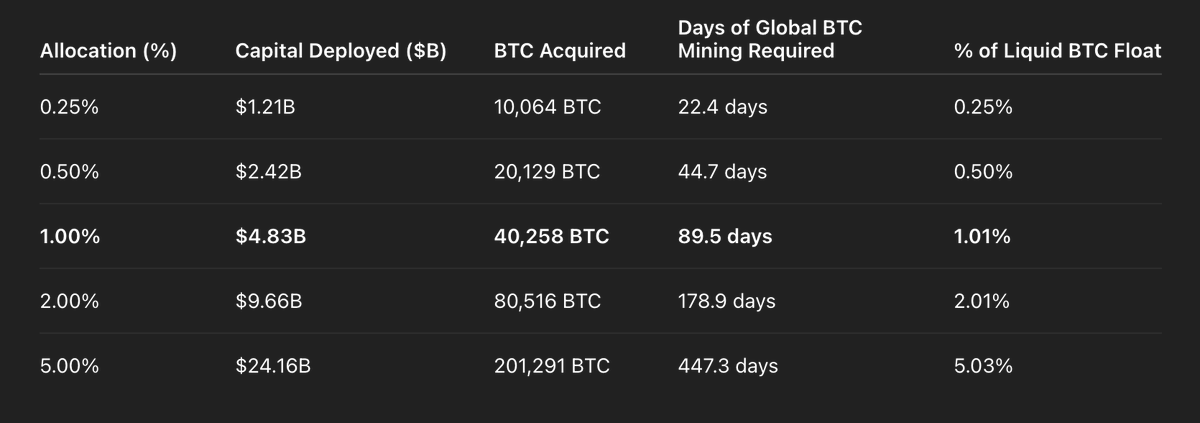Image resolution: width=1200 pixels, height=423 pixels.
Task: Select the 0.25% allocation cell
Action: tap(69, 107)
